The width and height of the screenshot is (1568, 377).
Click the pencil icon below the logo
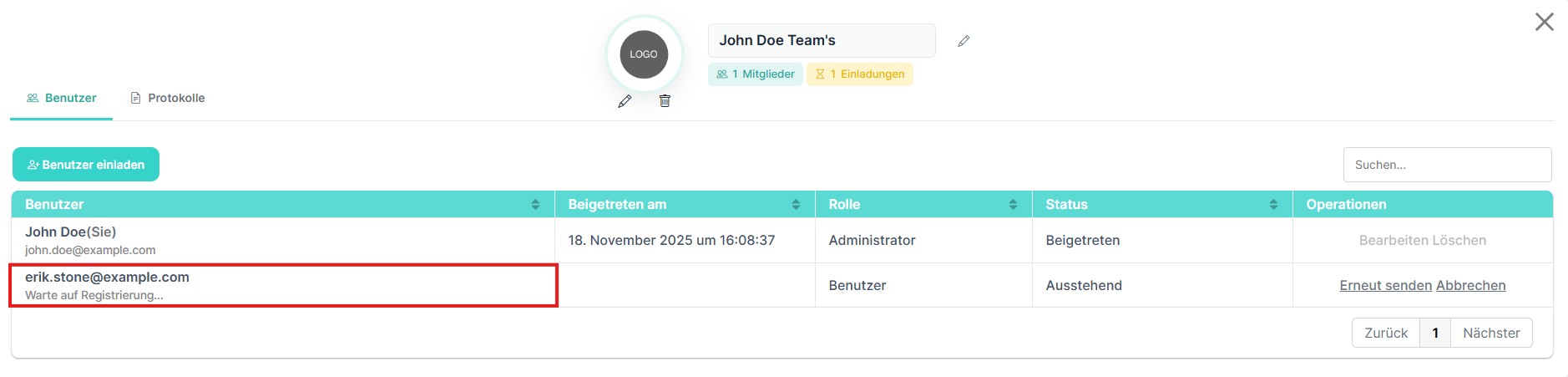point(625,101)
